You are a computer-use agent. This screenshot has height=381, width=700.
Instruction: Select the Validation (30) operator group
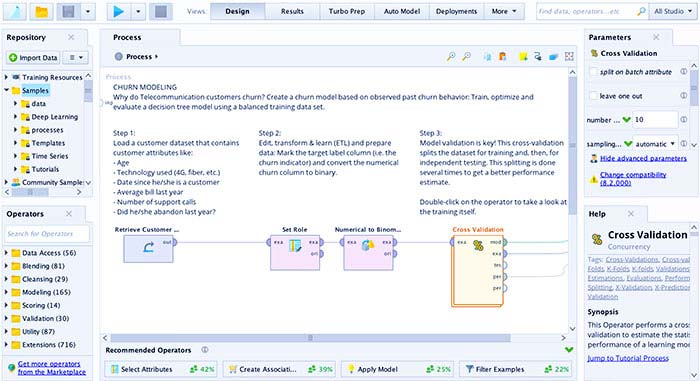click(x=45, y=318)
